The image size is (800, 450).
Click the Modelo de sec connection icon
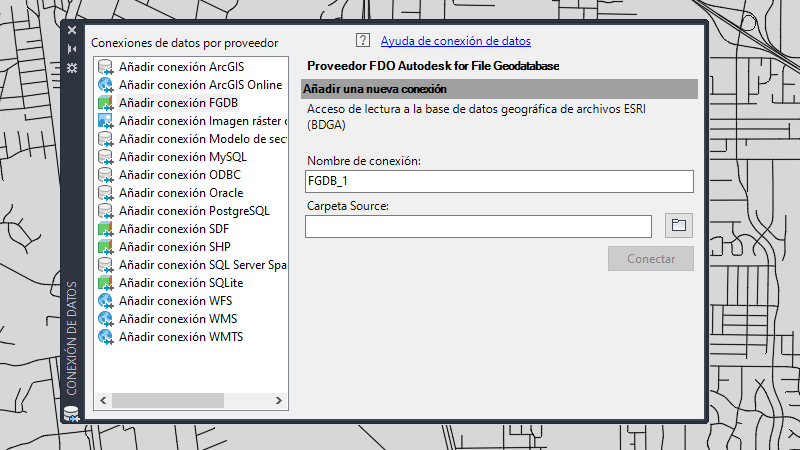[106, 139]
